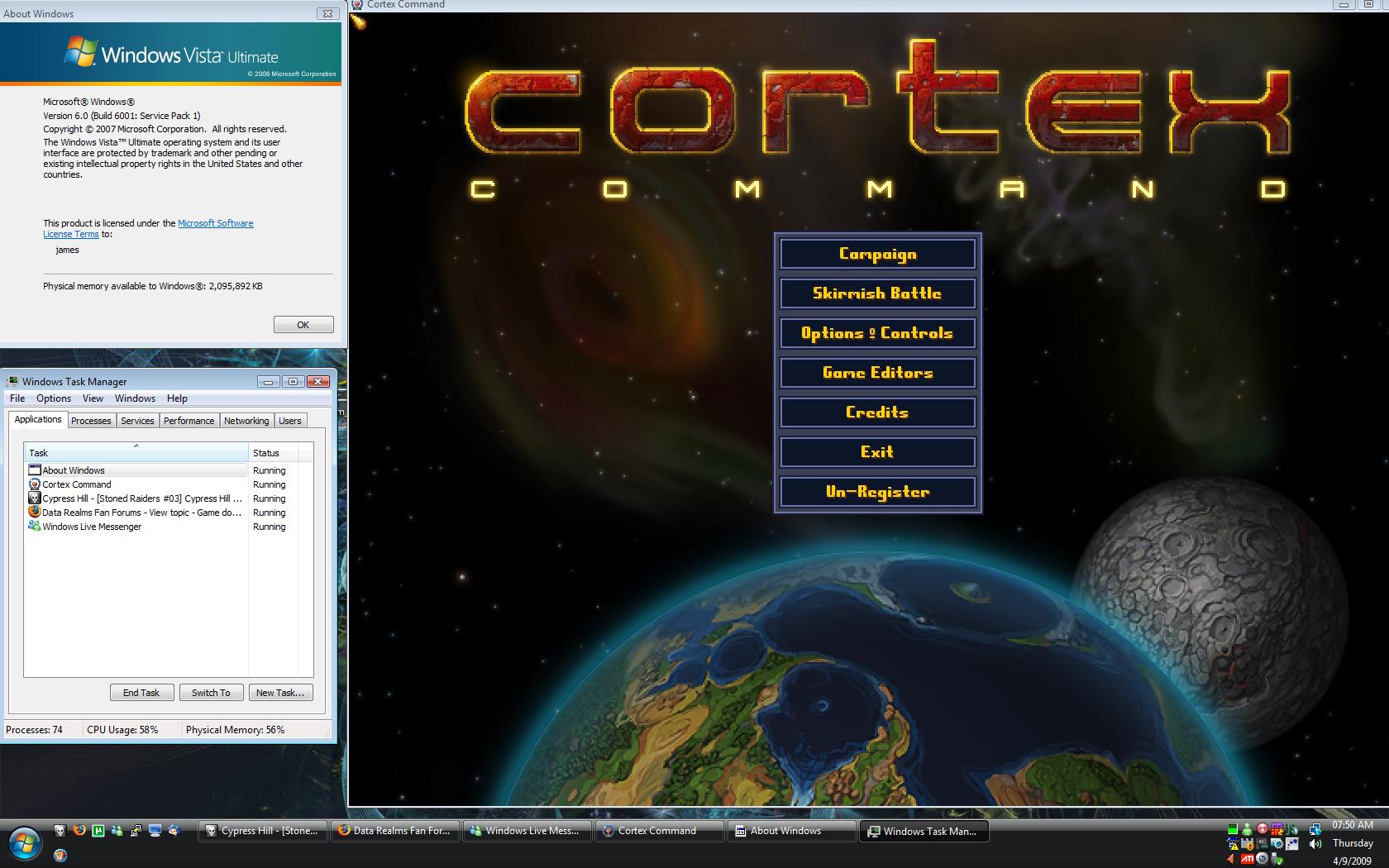Click the volume speaker tray icon

[1315, 844]
